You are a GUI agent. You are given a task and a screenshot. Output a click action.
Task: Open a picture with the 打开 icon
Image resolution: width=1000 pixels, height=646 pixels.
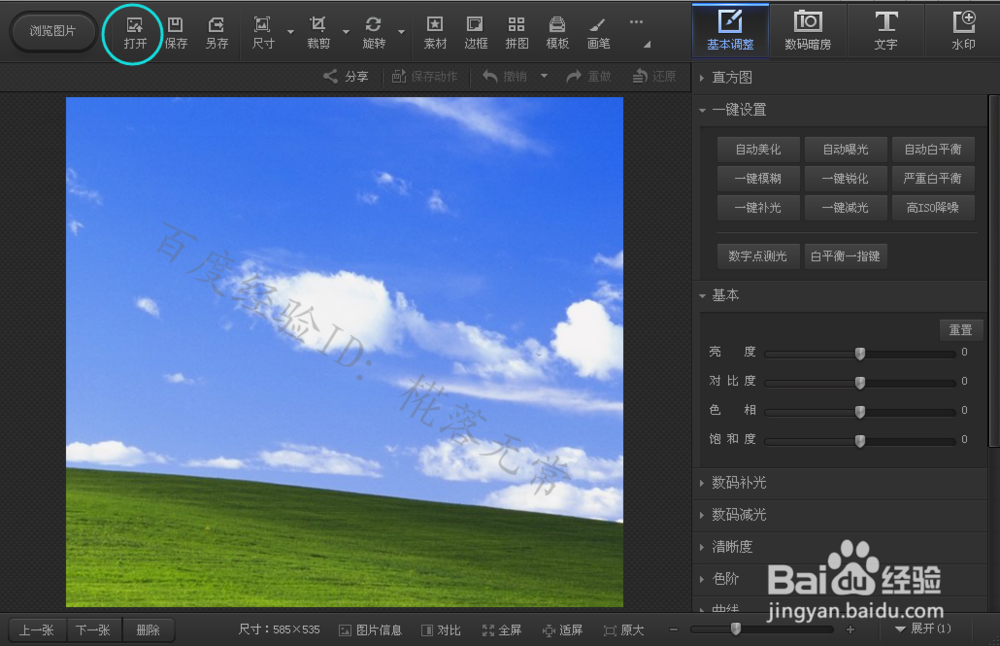pyautogui.click(x=135, y=33)
